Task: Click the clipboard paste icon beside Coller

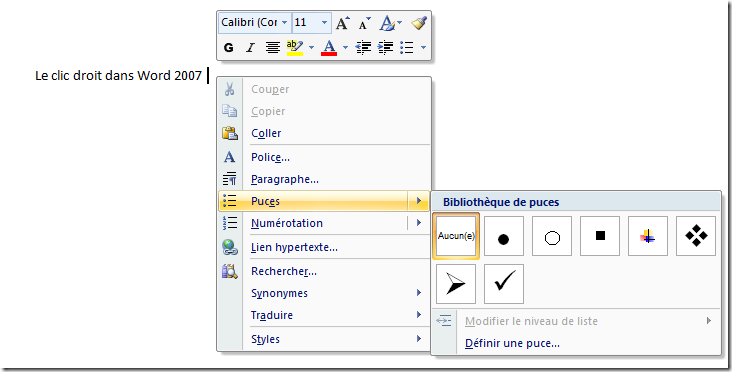Action: (230, 133)
